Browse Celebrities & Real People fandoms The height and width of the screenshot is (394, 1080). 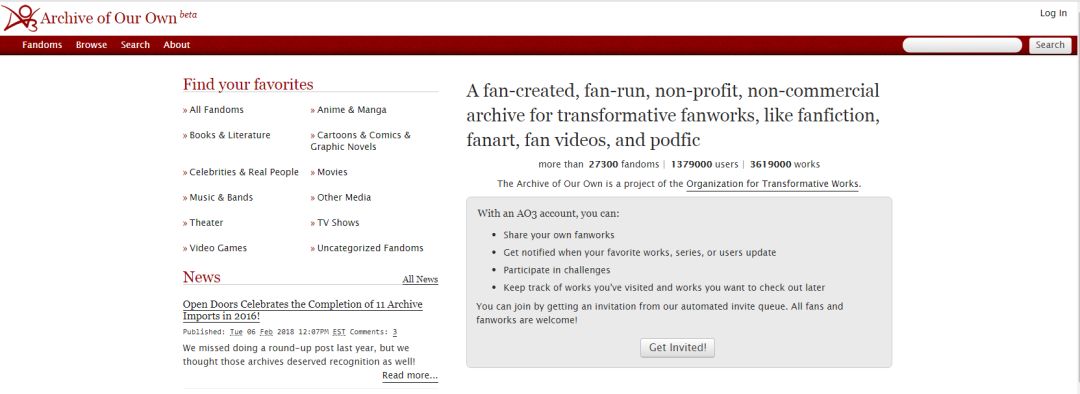coord(244,172)
